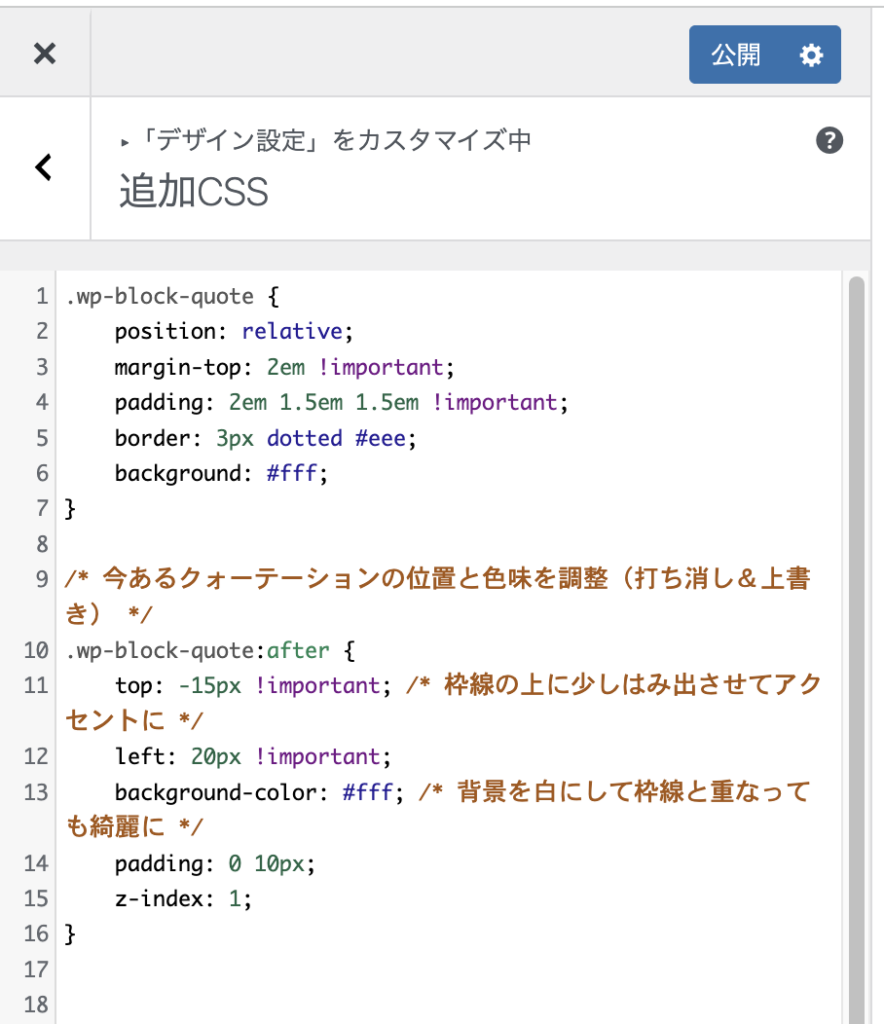Open publish settings gear icon
The image size is (884, 1024).
[x=812, y=55]
